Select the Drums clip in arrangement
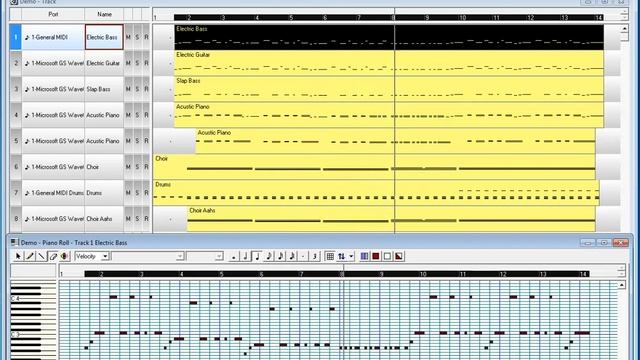The height and width of the screenshot is (360, 640). (x=376, y=193)
